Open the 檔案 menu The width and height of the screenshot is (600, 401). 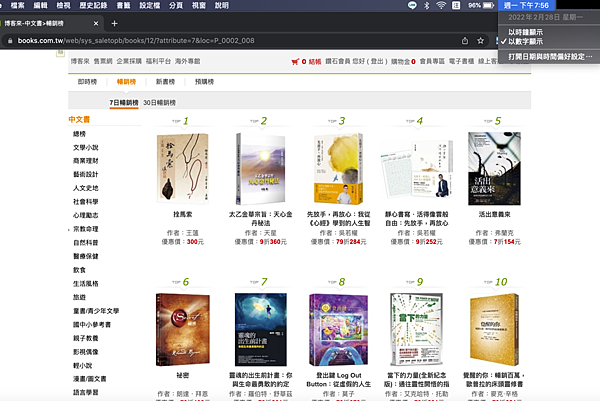18,5
